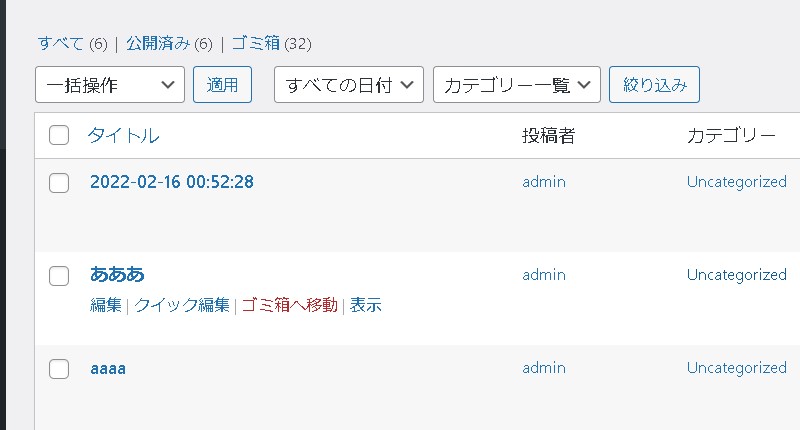
Task: Open the aaaa post title link
Action: 108,368
